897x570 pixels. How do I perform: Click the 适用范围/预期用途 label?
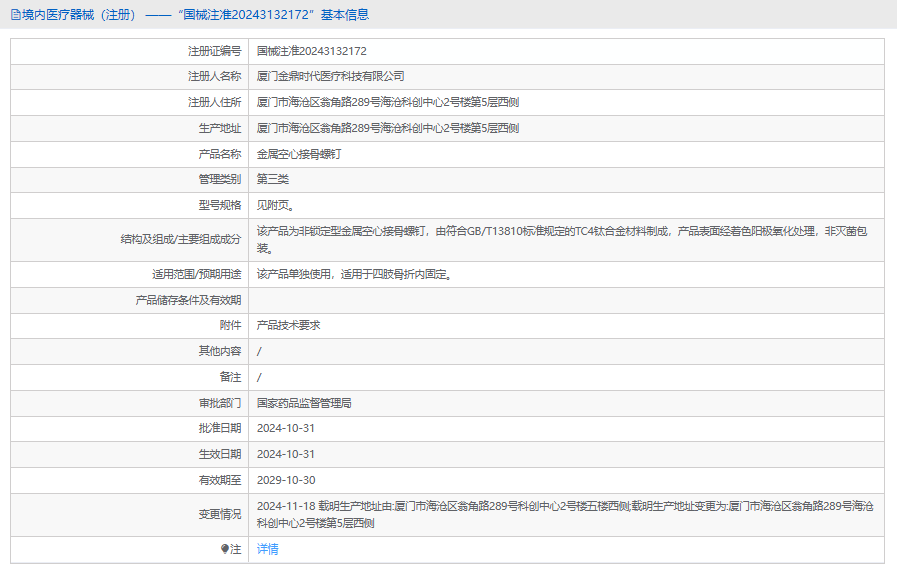click(197, 275)
